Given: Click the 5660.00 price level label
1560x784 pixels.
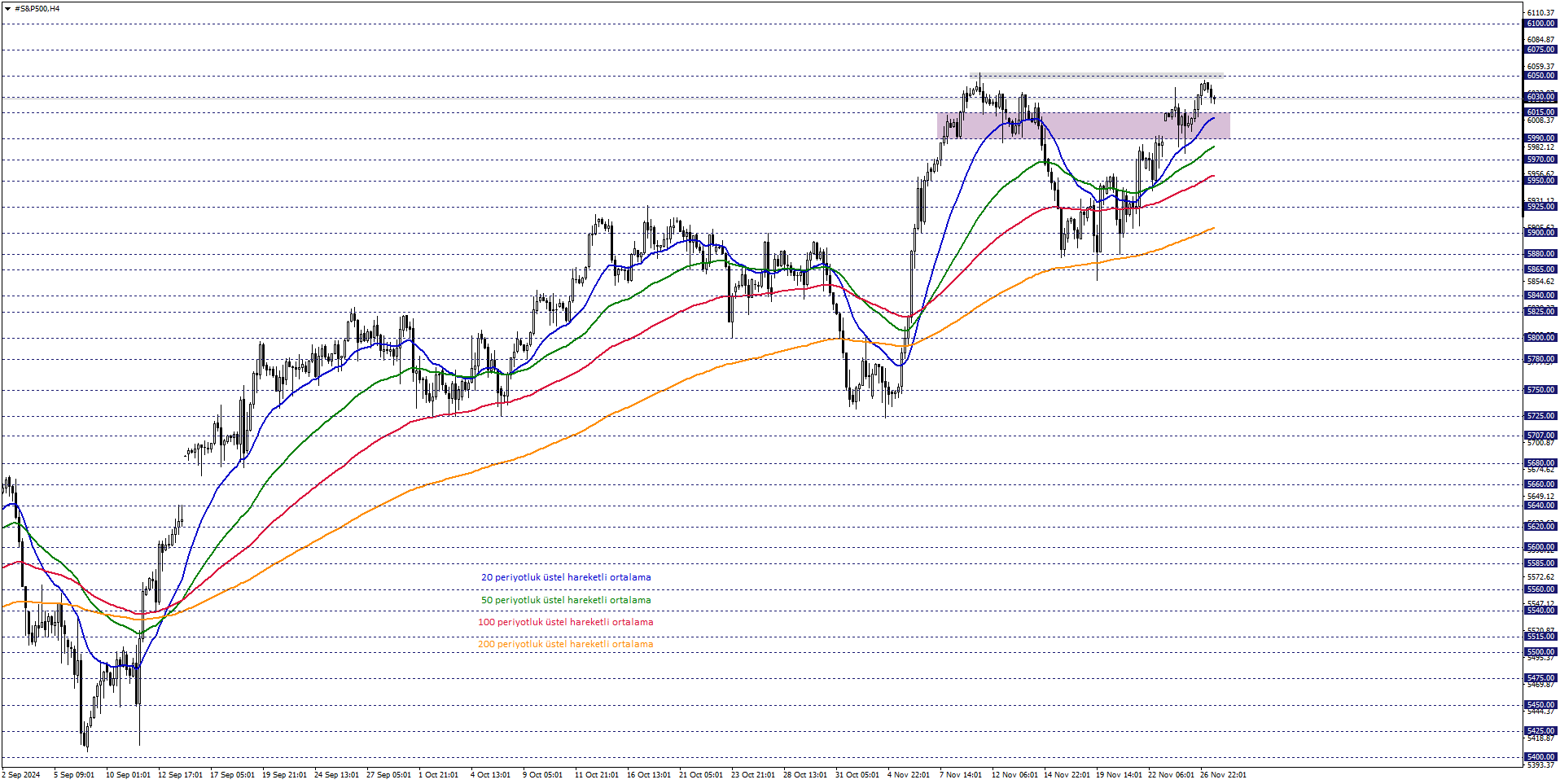Looking at the screenshot, I should point(1540,484).
